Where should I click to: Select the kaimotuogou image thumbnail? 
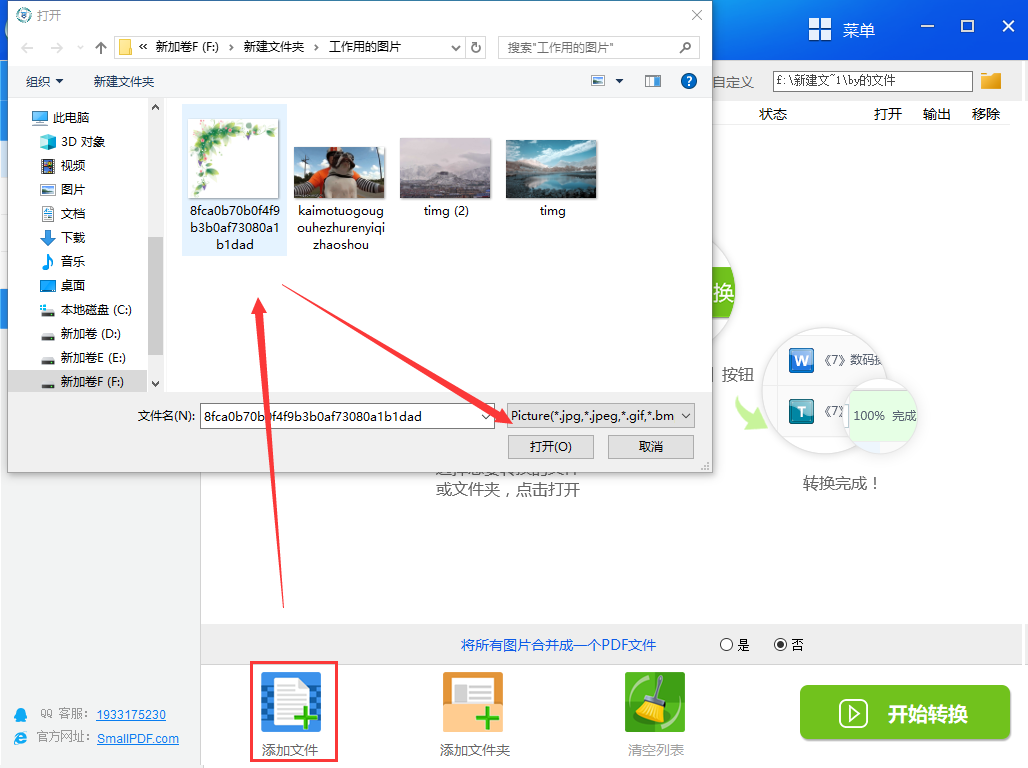340,172
